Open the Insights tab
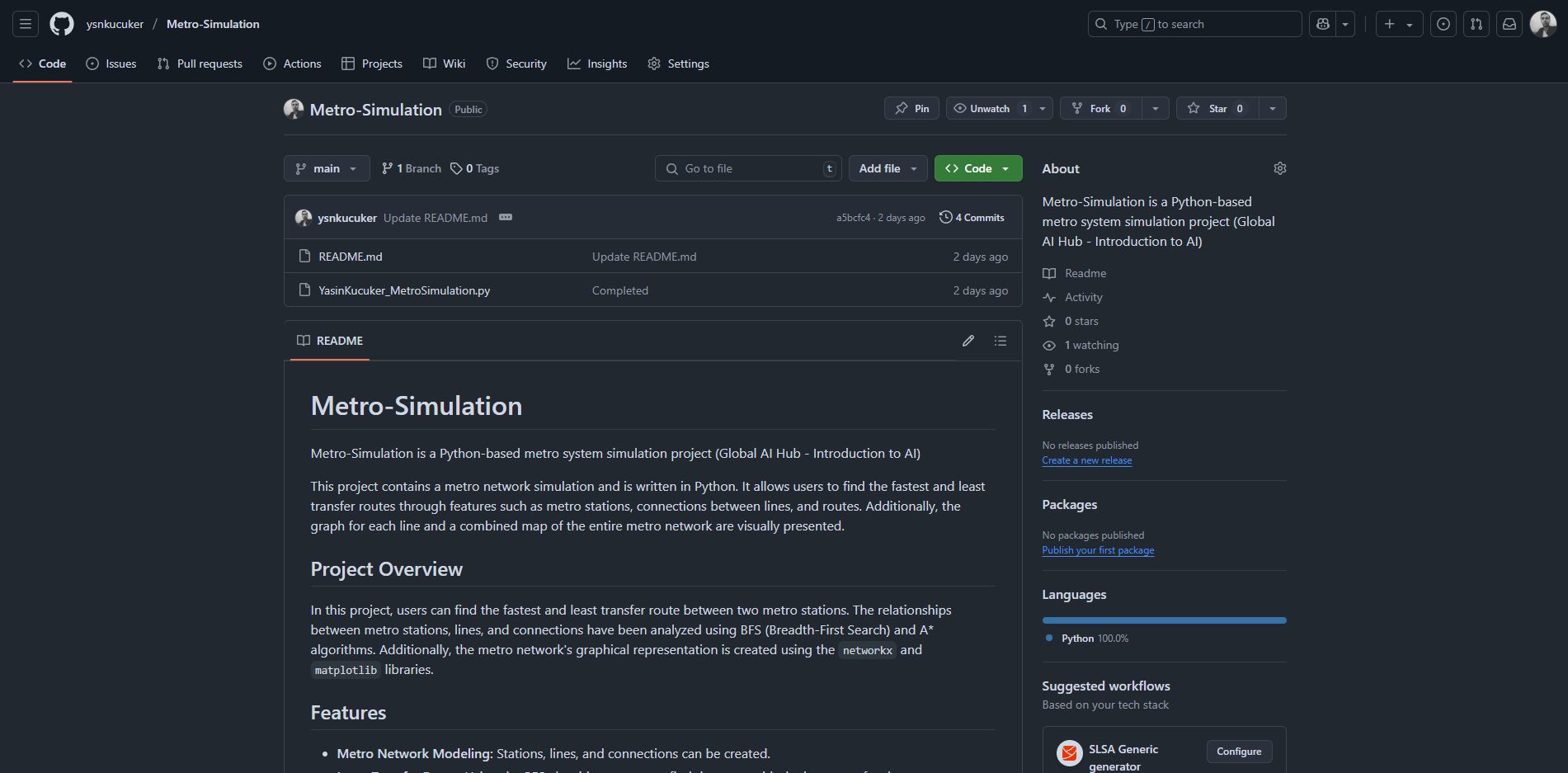1568x773 pixels. pyautogui.click(x=597, y=64)
